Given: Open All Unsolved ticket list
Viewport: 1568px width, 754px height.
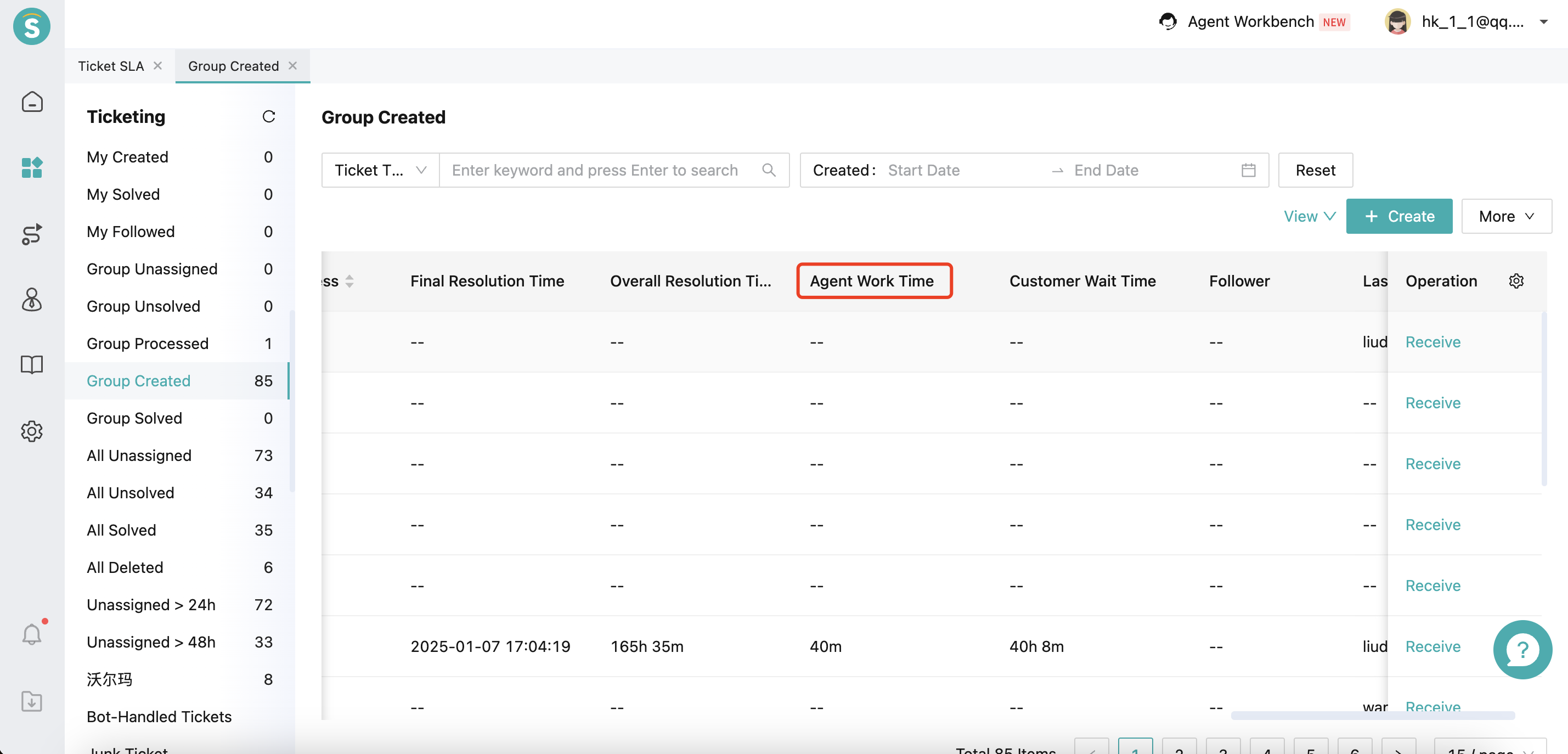Looking at the screenshot, I should coord(179,493).
